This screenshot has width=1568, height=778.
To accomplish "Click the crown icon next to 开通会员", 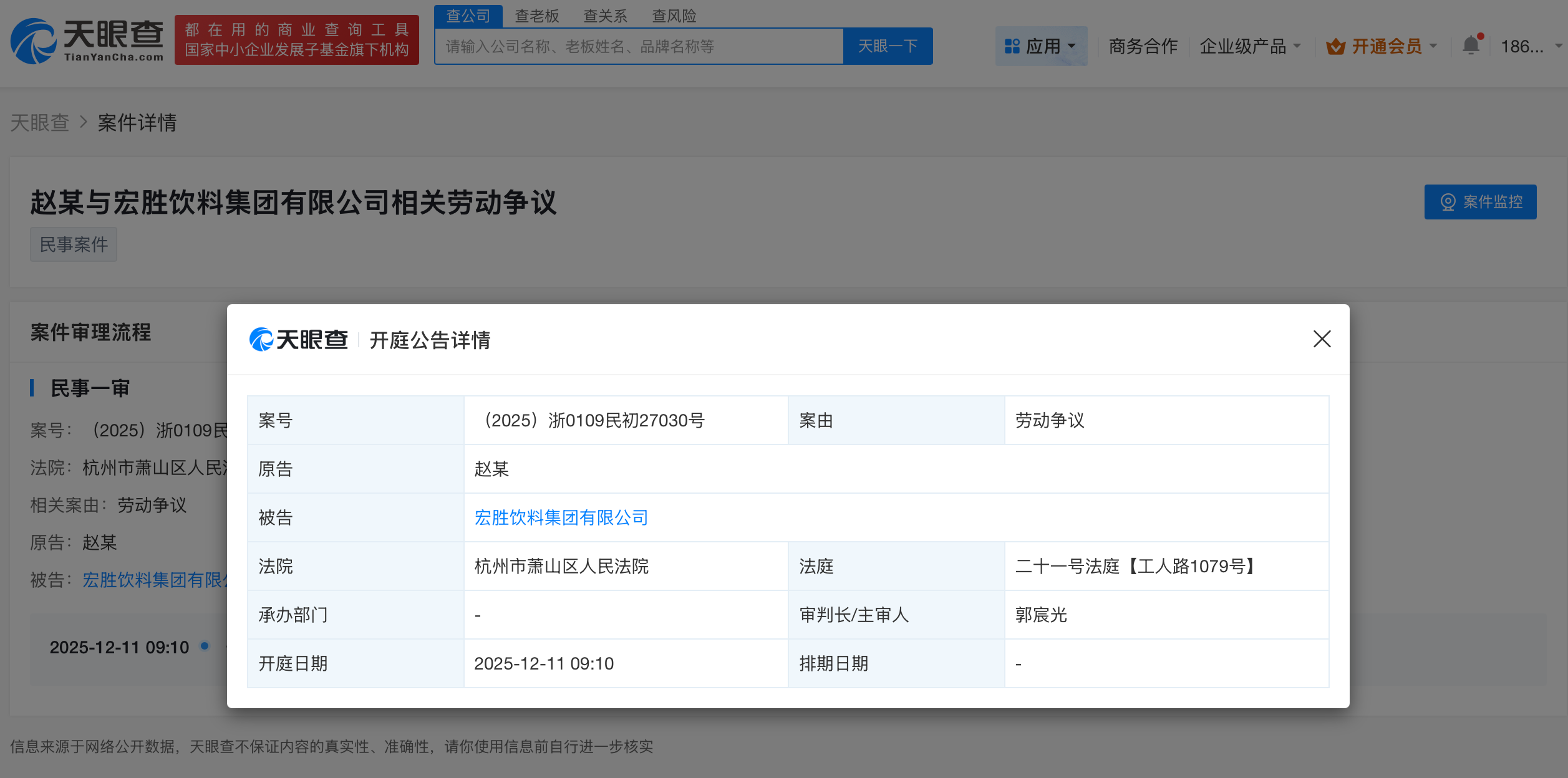I will pos(1335,46).
